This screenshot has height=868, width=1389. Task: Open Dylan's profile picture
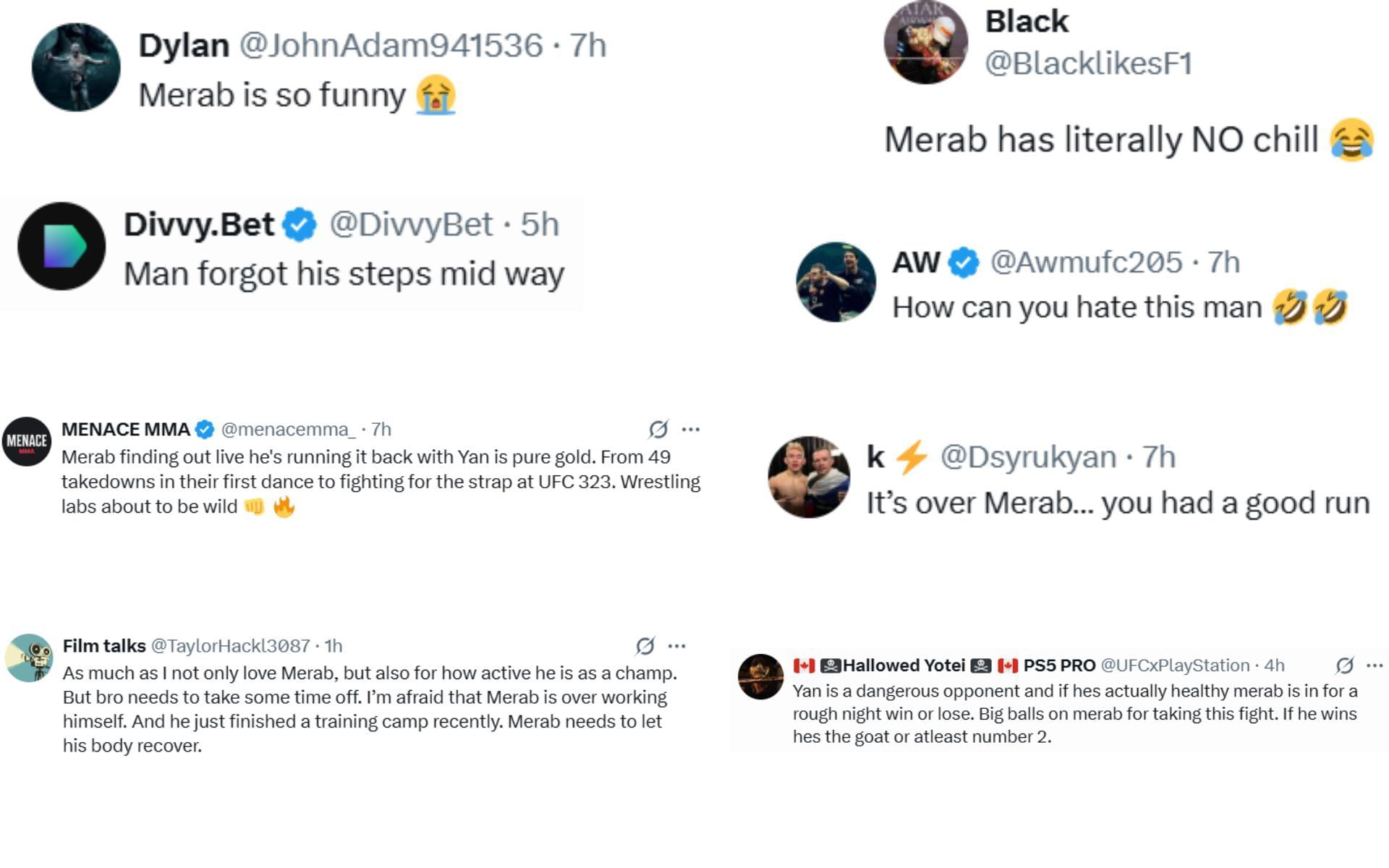pos(76,67)
